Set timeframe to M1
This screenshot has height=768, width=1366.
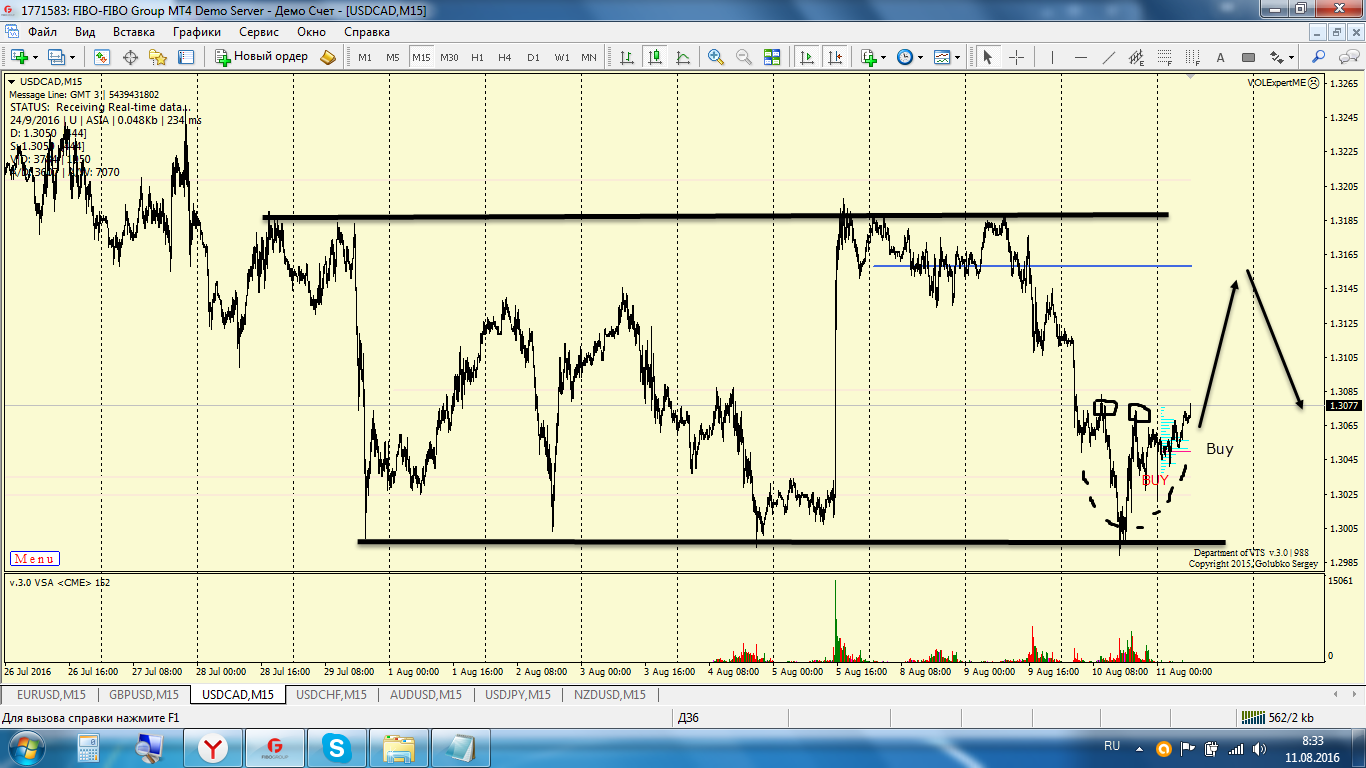365,57
